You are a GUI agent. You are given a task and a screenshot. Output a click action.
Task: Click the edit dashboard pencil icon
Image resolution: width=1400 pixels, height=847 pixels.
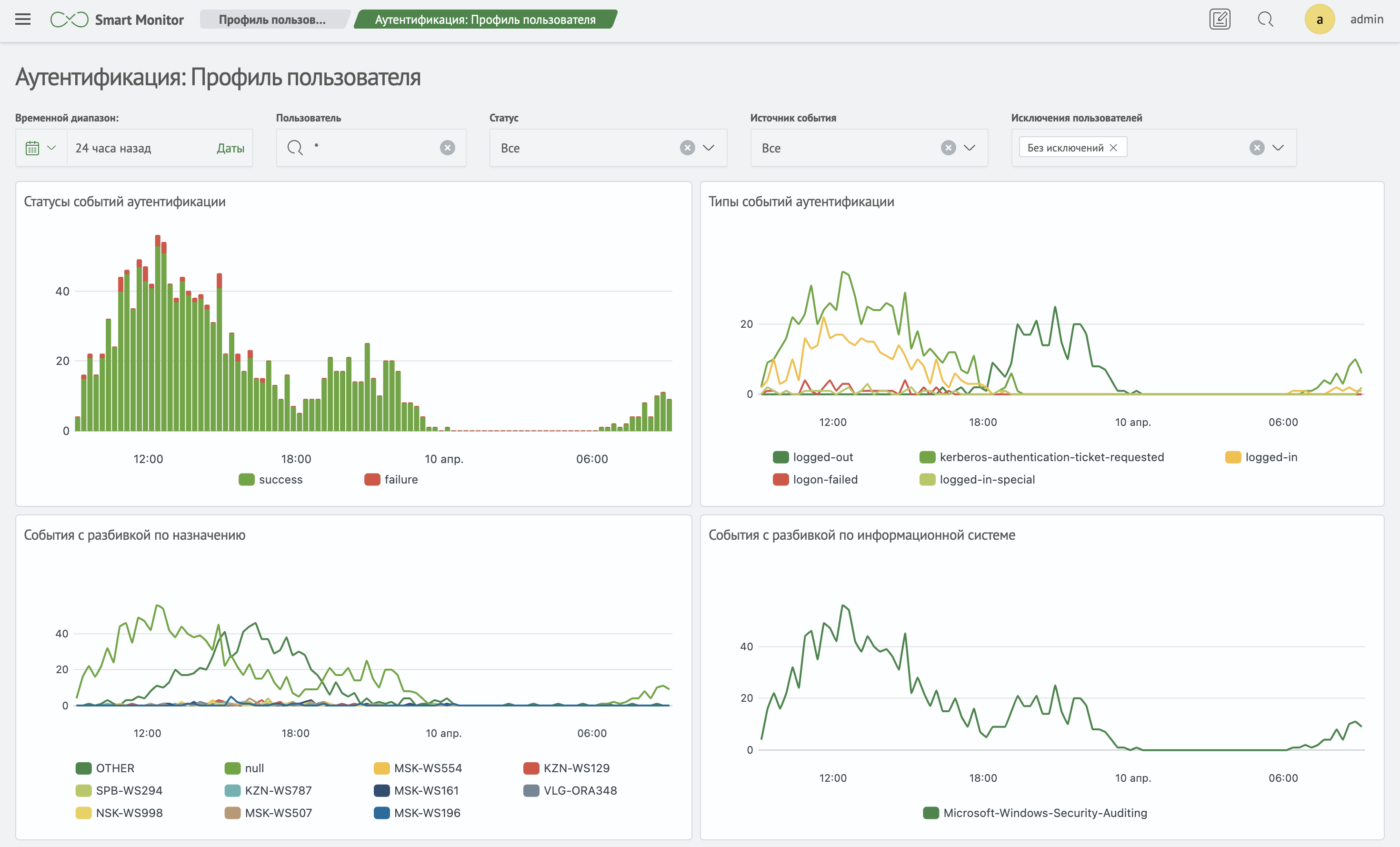point(1220,20)
